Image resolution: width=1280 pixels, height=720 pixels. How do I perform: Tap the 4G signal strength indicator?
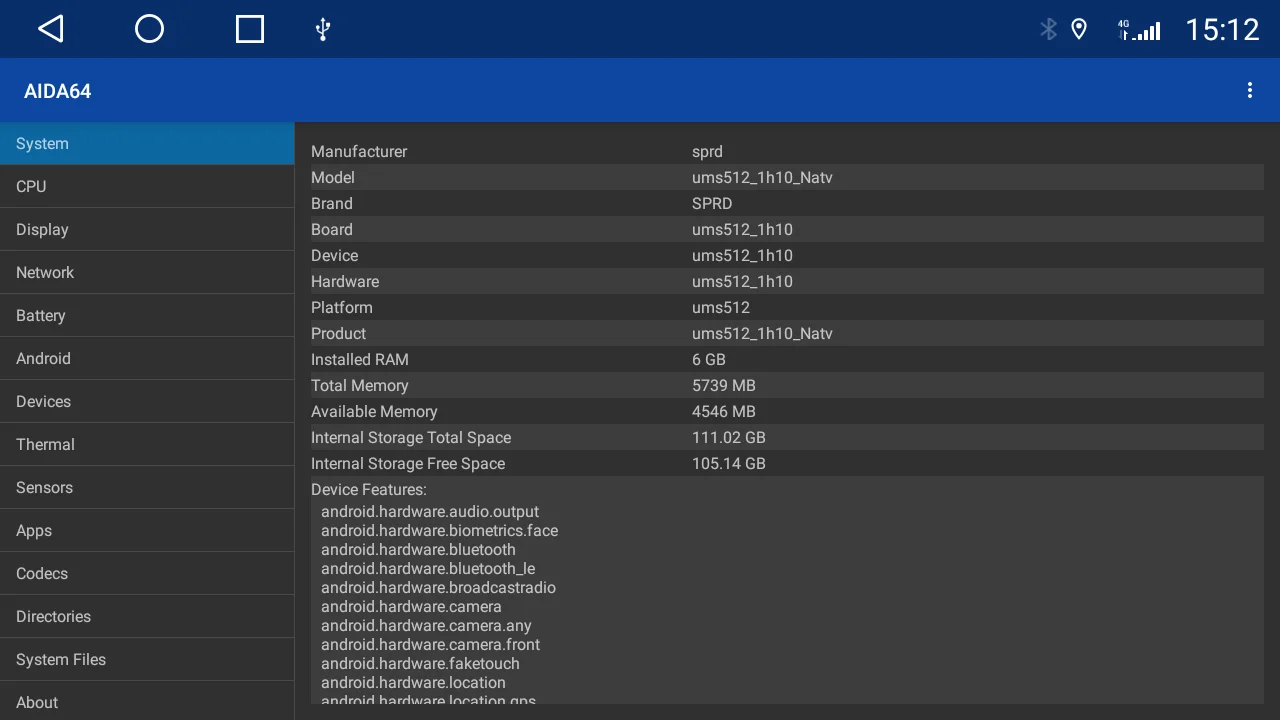[1139, 29]
